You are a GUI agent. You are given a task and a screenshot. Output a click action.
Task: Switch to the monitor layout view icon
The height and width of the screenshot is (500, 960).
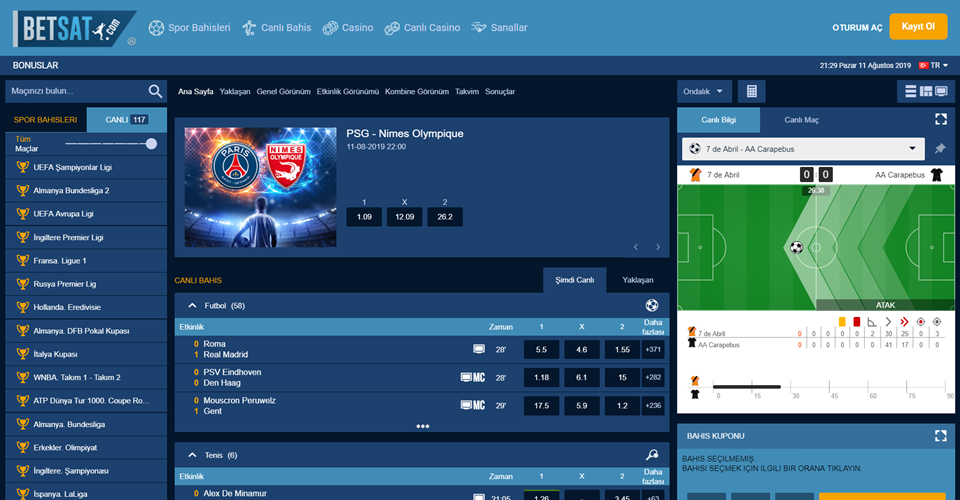[x=941, y=92]
